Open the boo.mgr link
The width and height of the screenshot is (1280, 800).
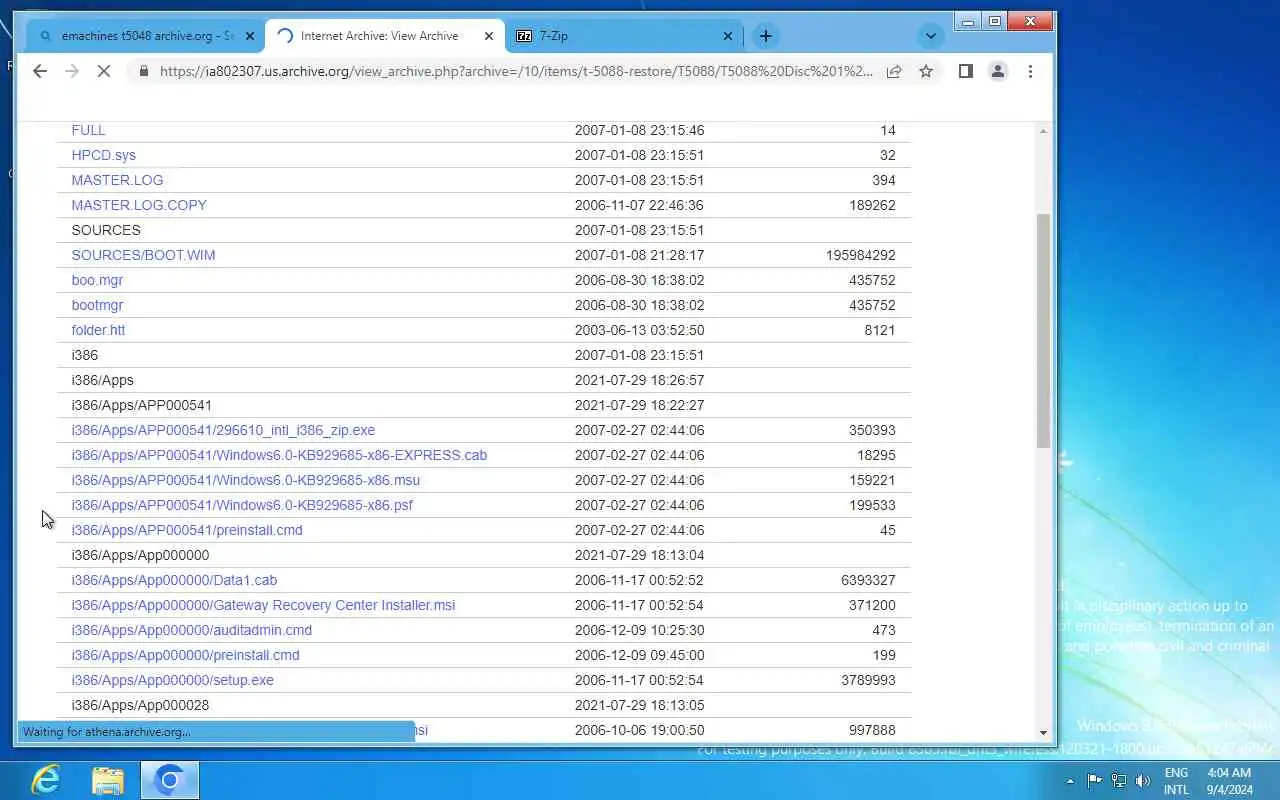(x=97, y=280)
